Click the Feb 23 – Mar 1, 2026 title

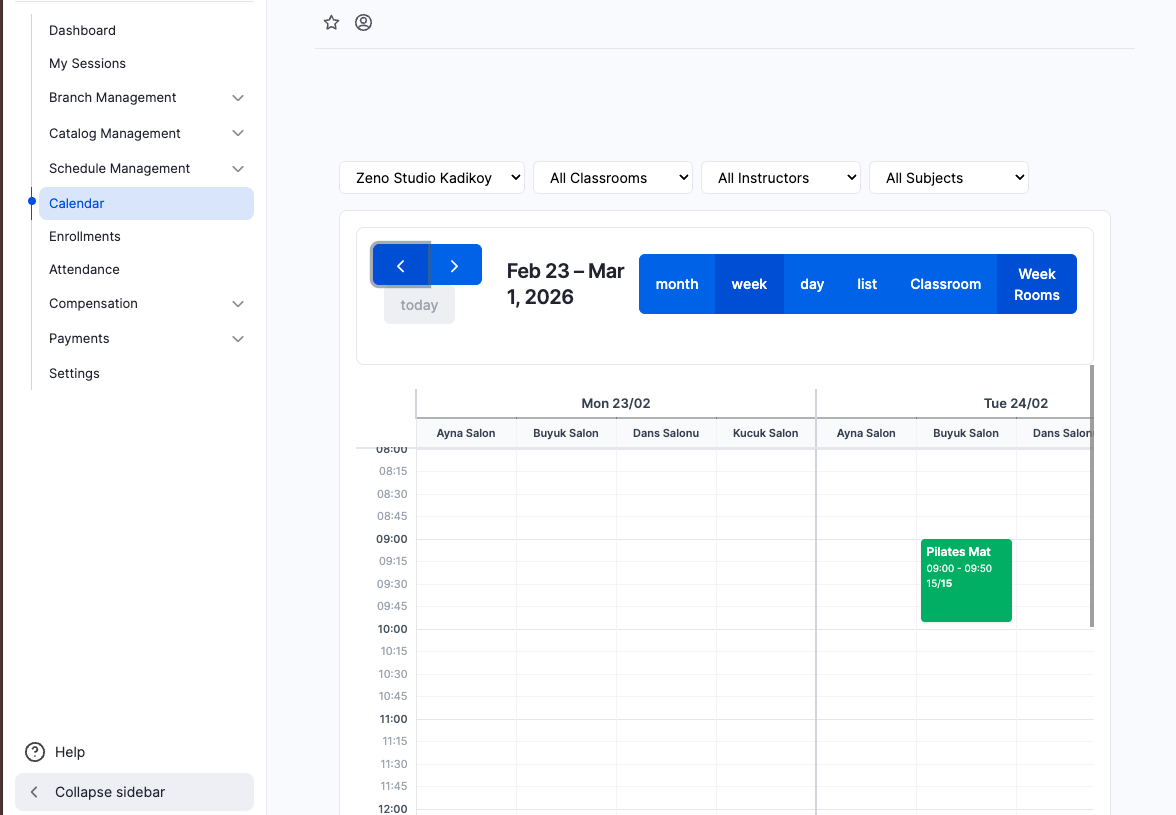tap(566, 284)
